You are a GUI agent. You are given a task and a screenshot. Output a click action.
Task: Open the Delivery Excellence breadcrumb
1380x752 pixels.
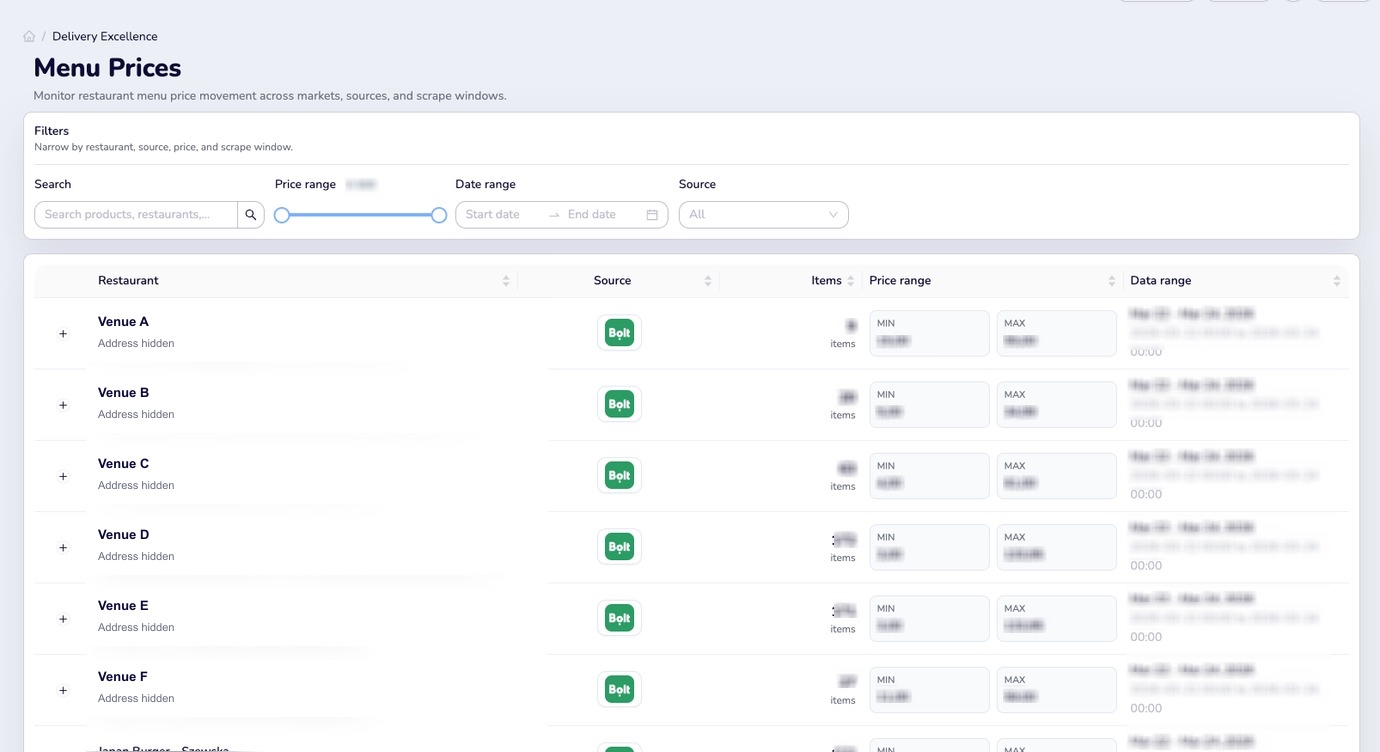click(x=105, y=36)
